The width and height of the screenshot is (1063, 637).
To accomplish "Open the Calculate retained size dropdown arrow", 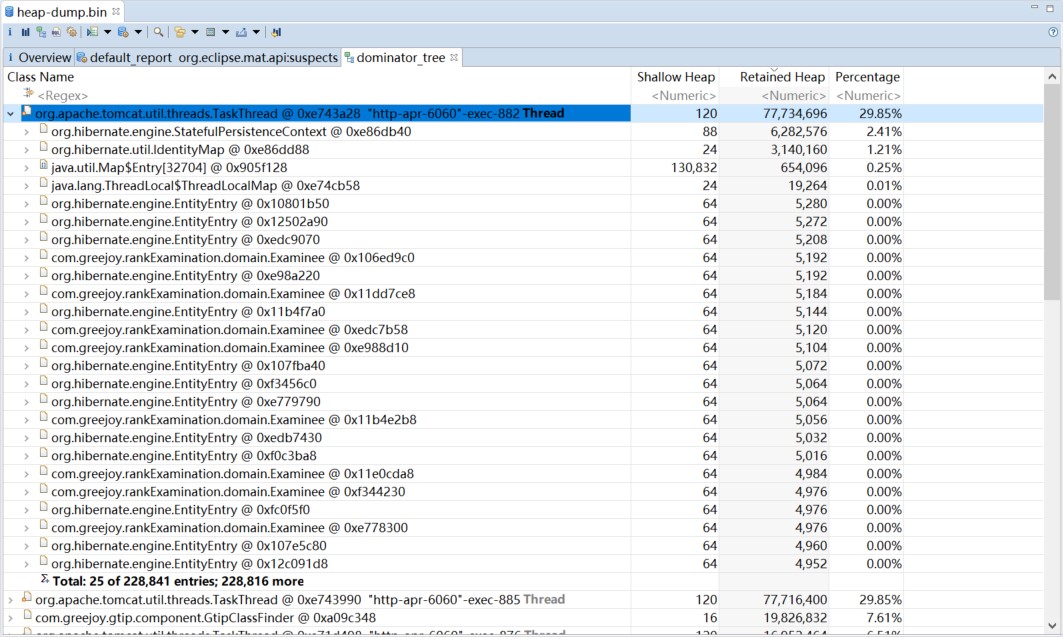I will (x=225, y=32).
